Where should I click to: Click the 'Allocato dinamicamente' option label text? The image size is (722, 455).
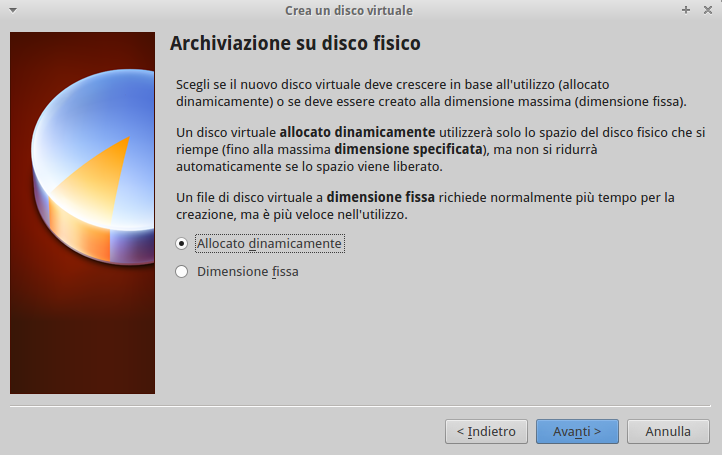click(269, 243)
